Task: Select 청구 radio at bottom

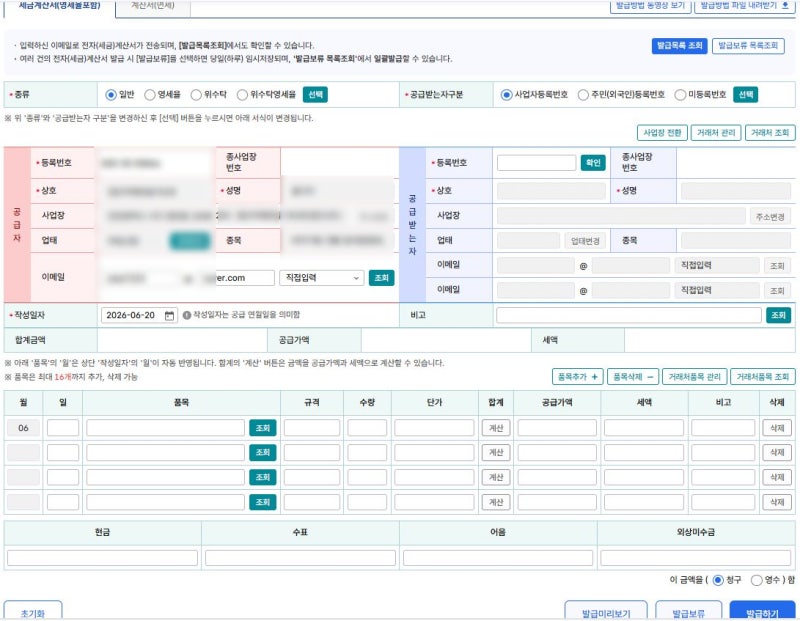Action: coord(718,580)
